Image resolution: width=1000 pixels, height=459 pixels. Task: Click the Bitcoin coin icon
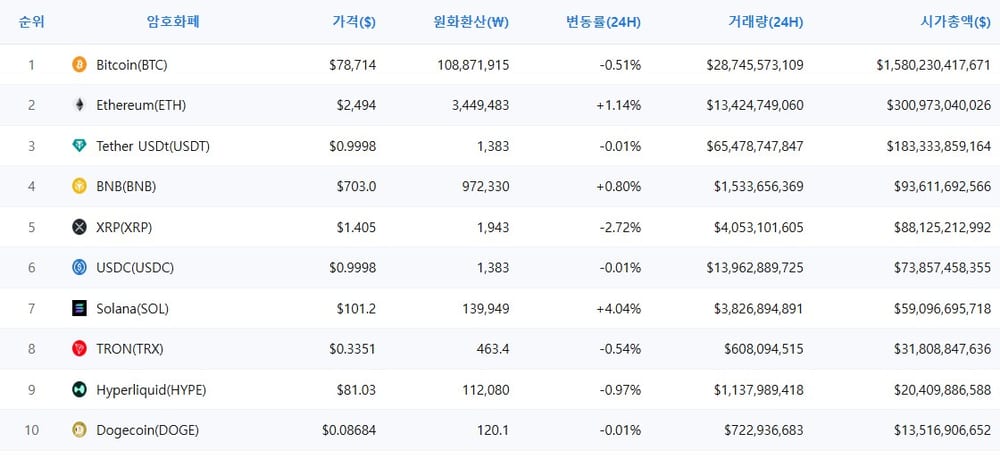tap(79, 64)
